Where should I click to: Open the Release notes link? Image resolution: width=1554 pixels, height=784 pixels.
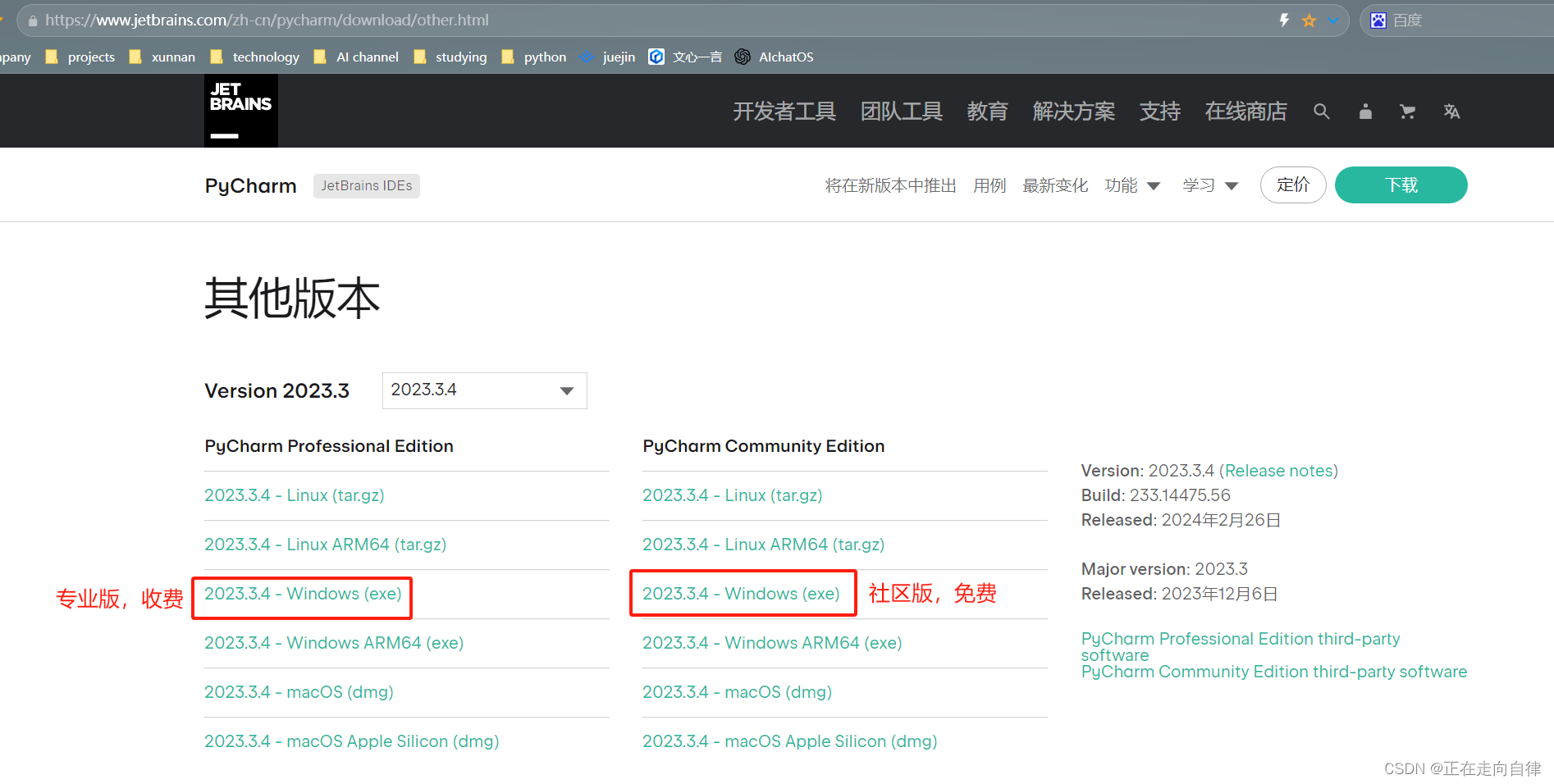pyautogui.click(x=1278, y=471)
